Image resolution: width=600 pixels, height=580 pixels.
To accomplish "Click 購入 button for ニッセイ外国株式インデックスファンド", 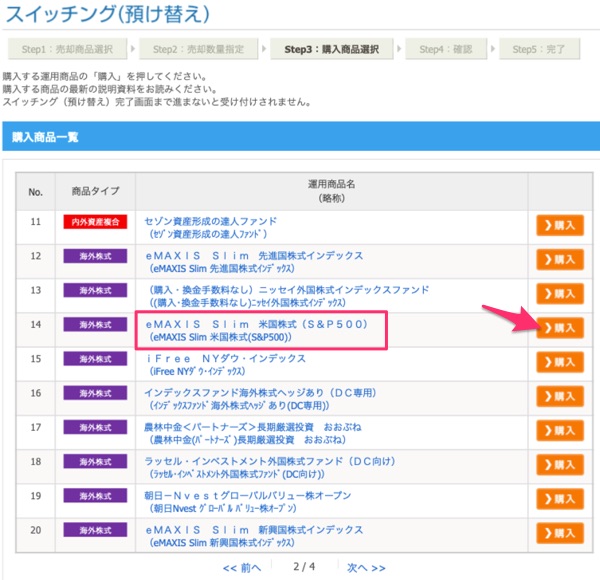I will pyautogui.click(x=560, y=294).
